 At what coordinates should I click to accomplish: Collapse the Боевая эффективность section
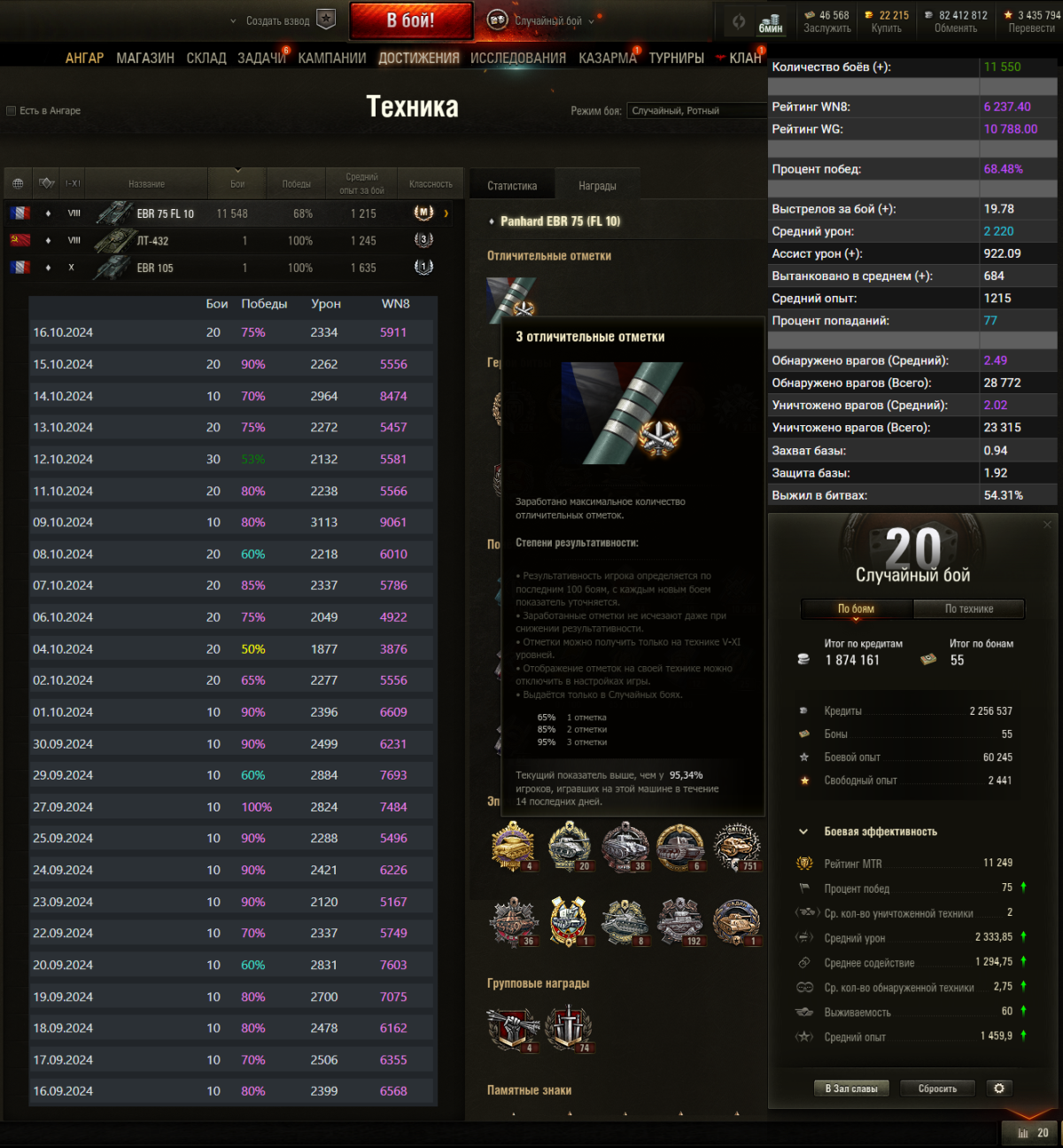pos(803,832)
